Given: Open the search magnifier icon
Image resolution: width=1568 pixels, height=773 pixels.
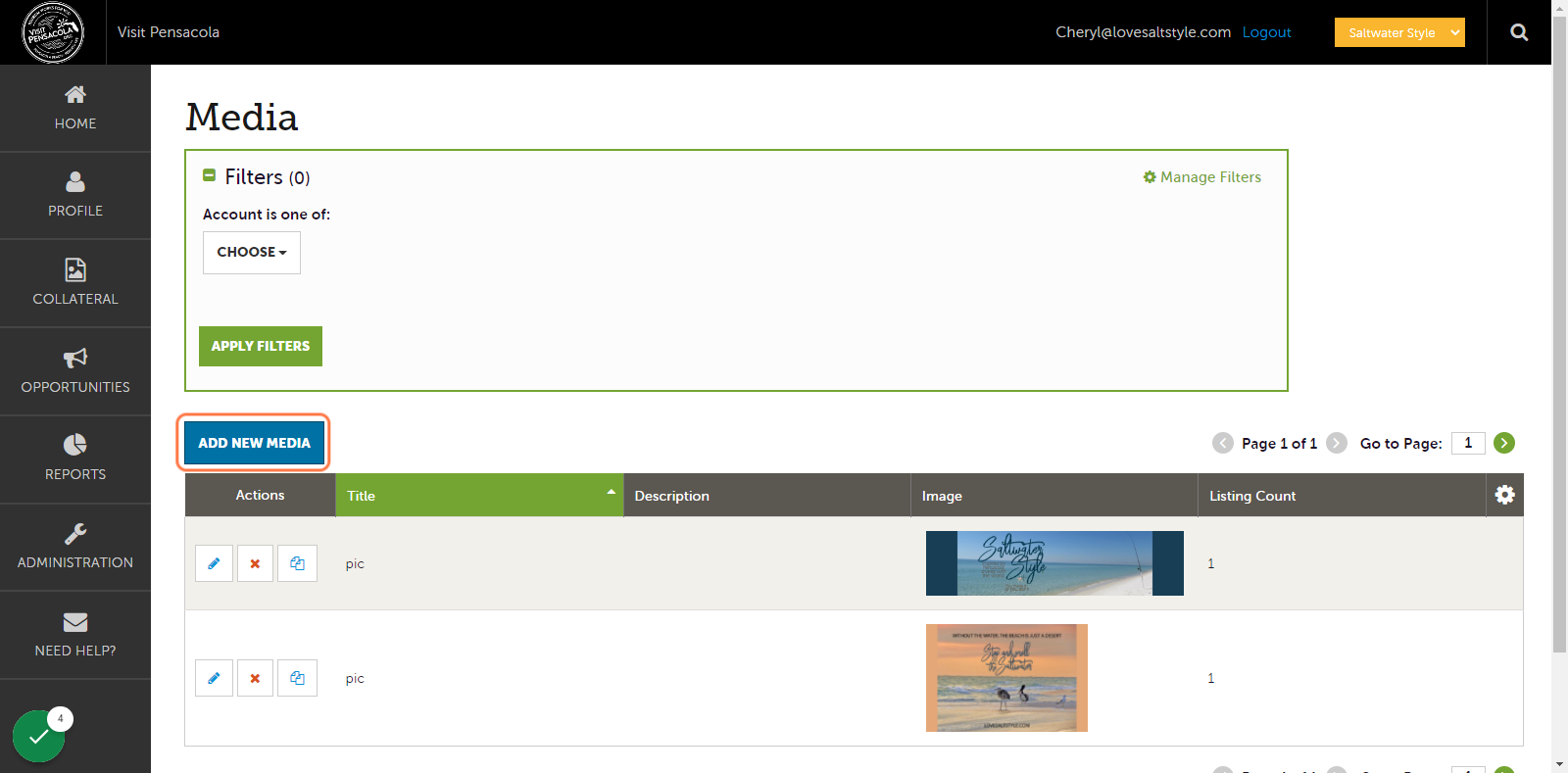Looking at the screenshot, I should [x=1519, y=32].
